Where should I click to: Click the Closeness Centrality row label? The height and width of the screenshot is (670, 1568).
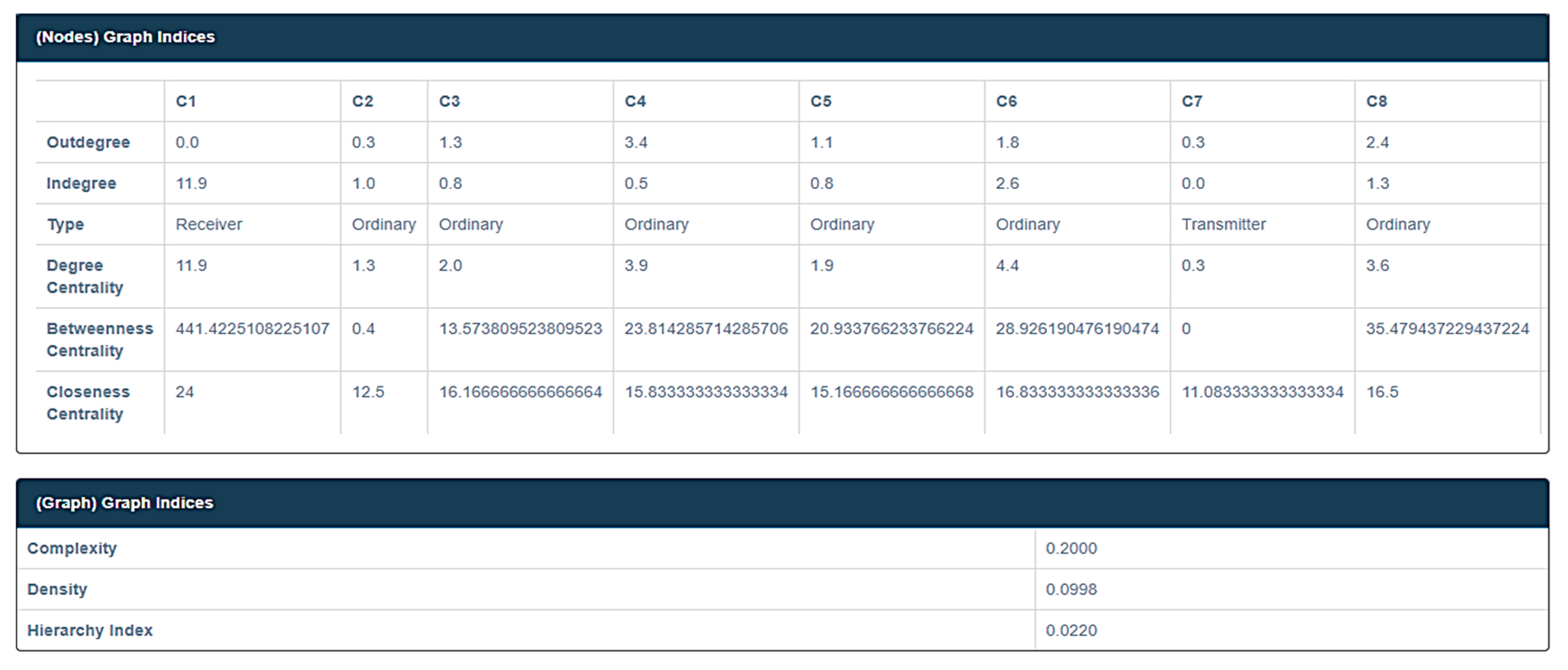88,403
